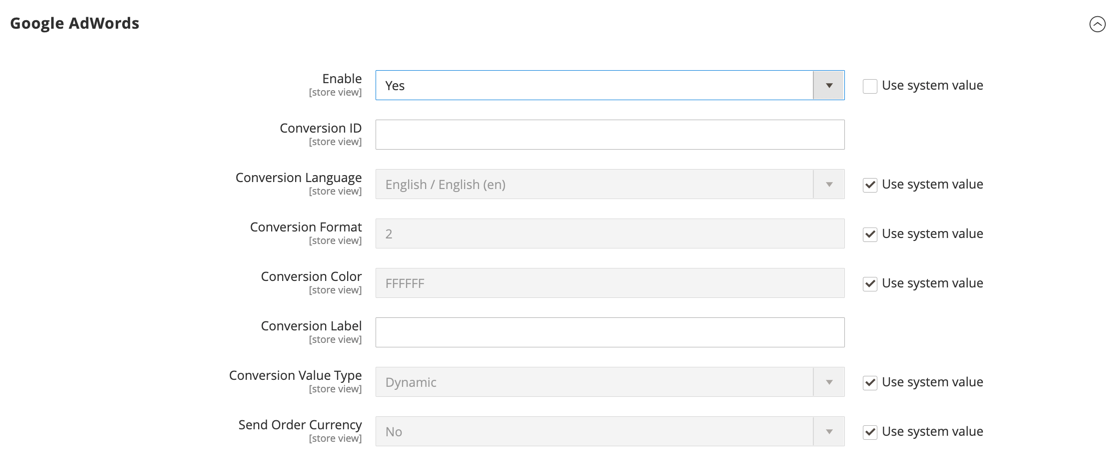Uncheck Use system value for Send Order Currency
The width and height of the screenshot is (1119, 460).
click(870, 431)
